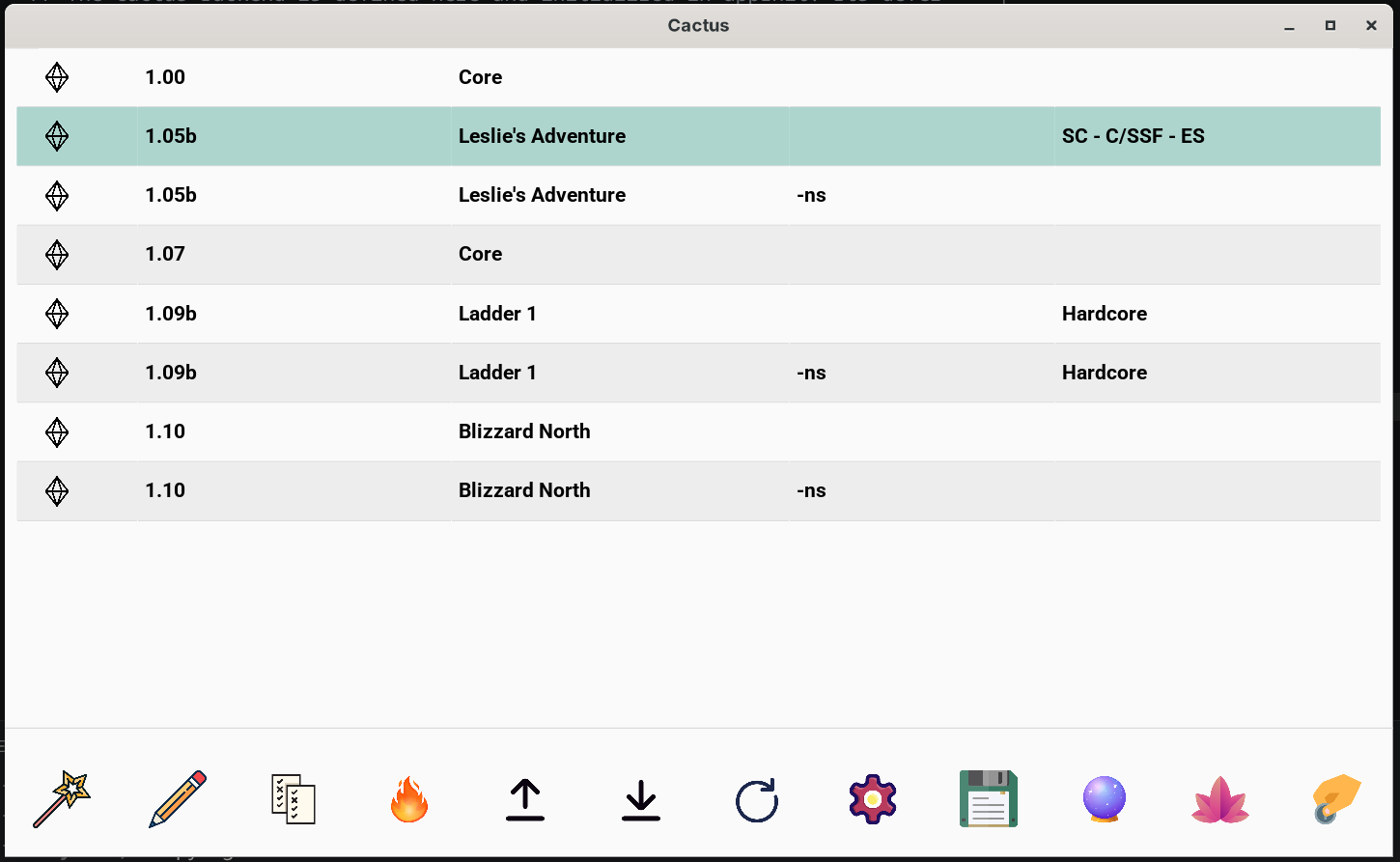Click the -ns flag in 1.05b row

(811, 196)
